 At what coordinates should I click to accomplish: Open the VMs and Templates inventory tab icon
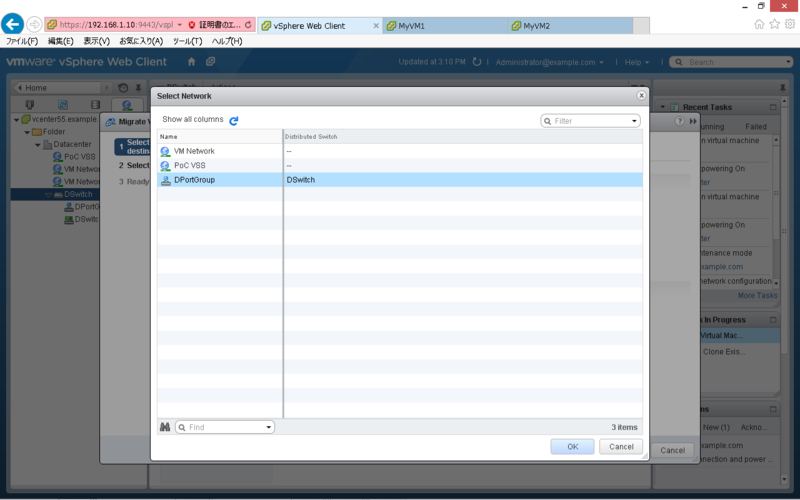click(63, 105)
